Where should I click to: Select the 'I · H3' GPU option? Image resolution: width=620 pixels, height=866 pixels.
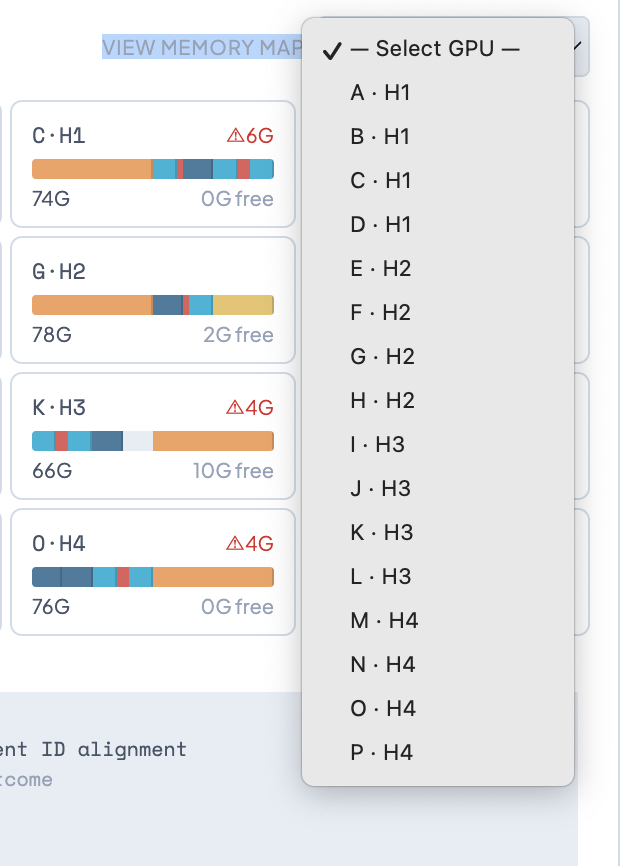point(378,445)
